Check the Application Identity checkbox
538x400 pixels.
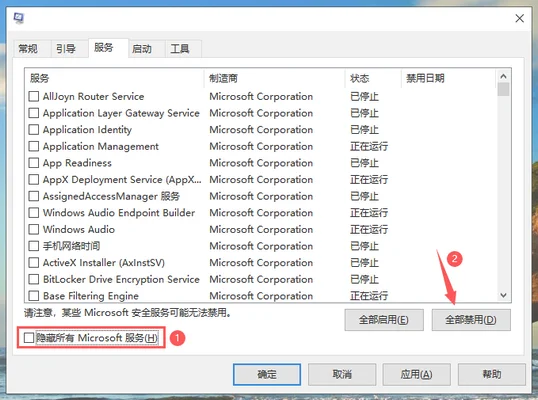point(33,130)
